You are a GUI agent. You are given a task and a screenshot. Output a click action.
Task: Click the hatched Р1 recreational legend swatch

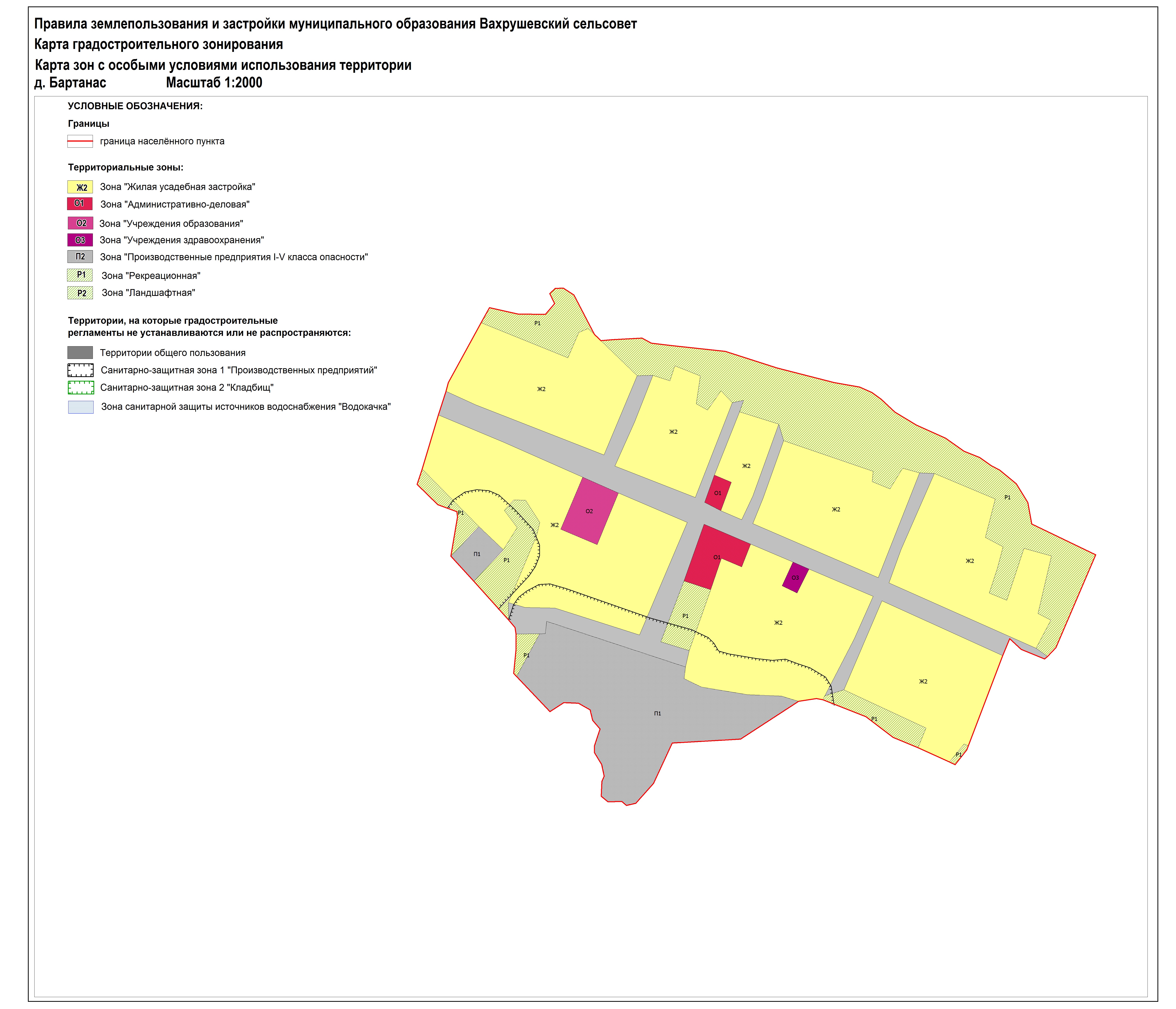coord(80,275)
